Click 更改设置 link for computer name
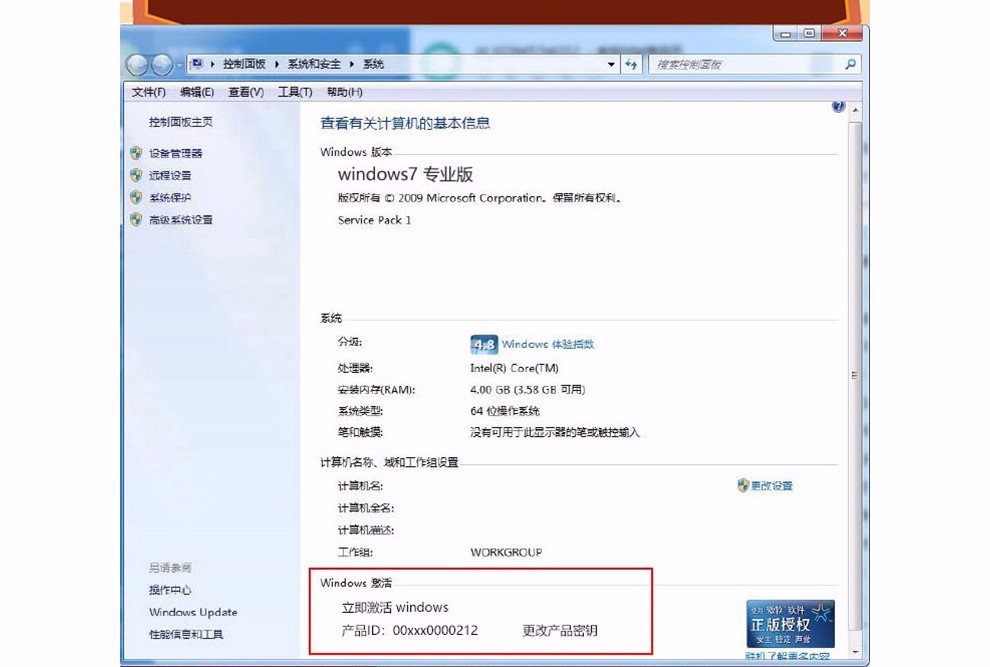This screenshot has height=667, width=990. pos(772,485)
